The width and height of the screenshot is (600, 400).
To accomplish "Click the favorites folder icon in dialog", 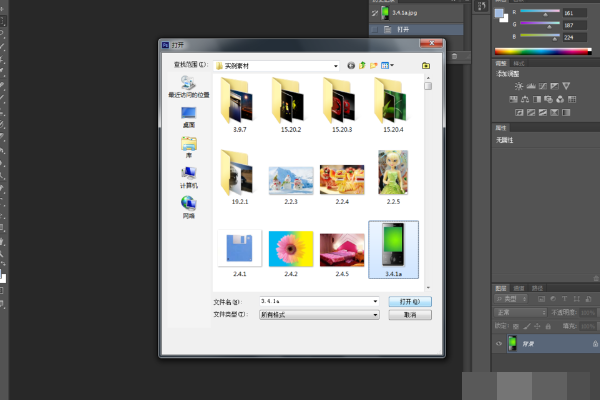I will pyautogui.click(x=426, y=66).
